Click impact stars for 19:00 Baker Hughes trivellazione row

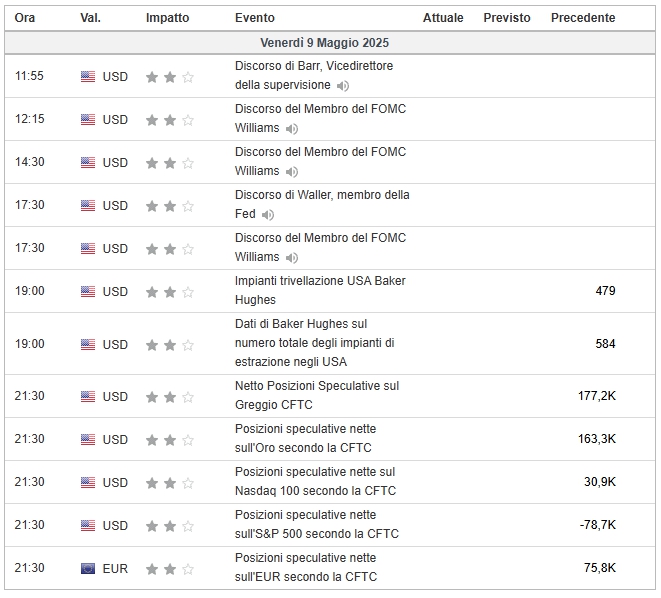point(169,292)
